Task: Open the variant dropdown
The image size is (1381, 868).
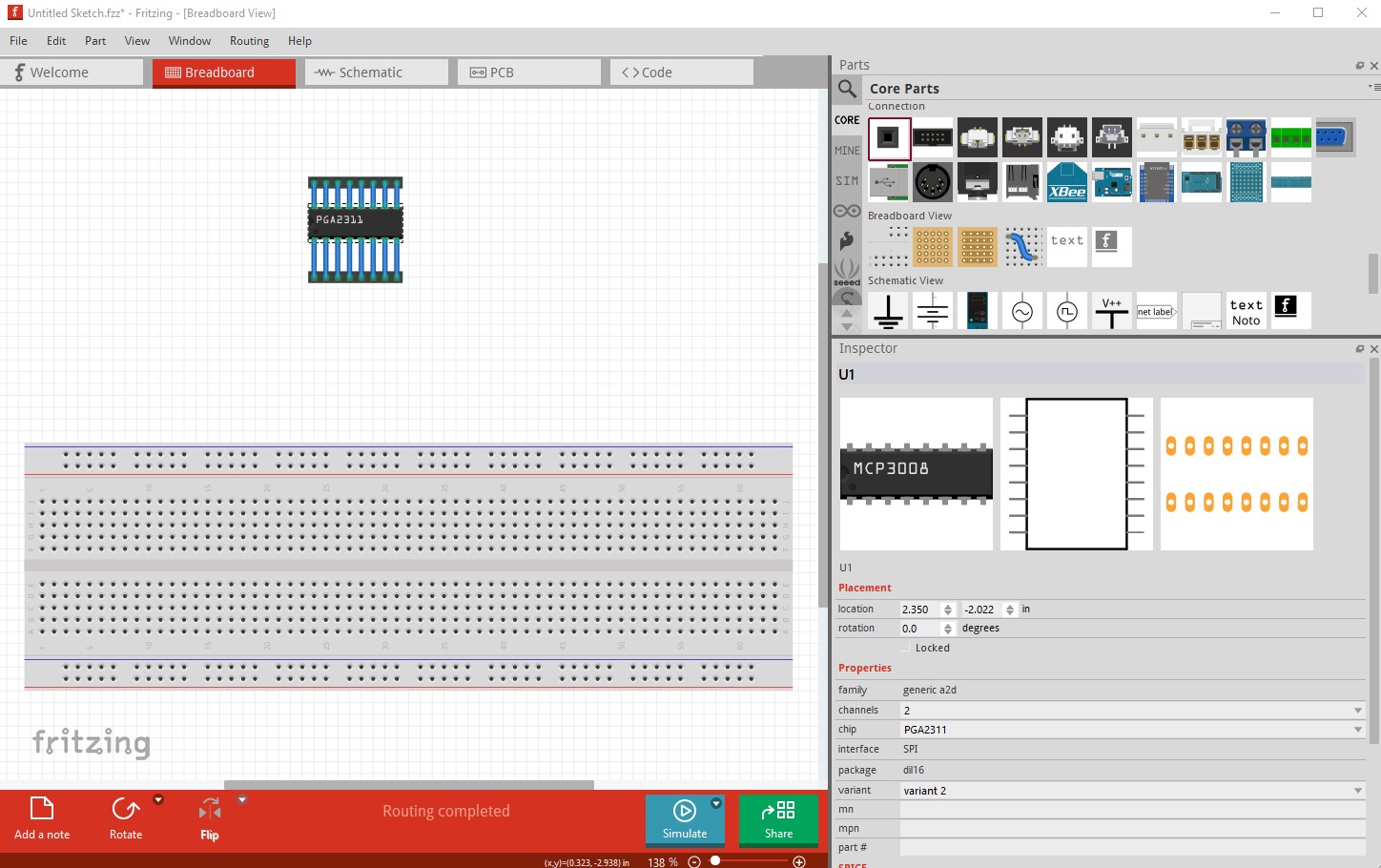Action: [x=1132, y=791]
